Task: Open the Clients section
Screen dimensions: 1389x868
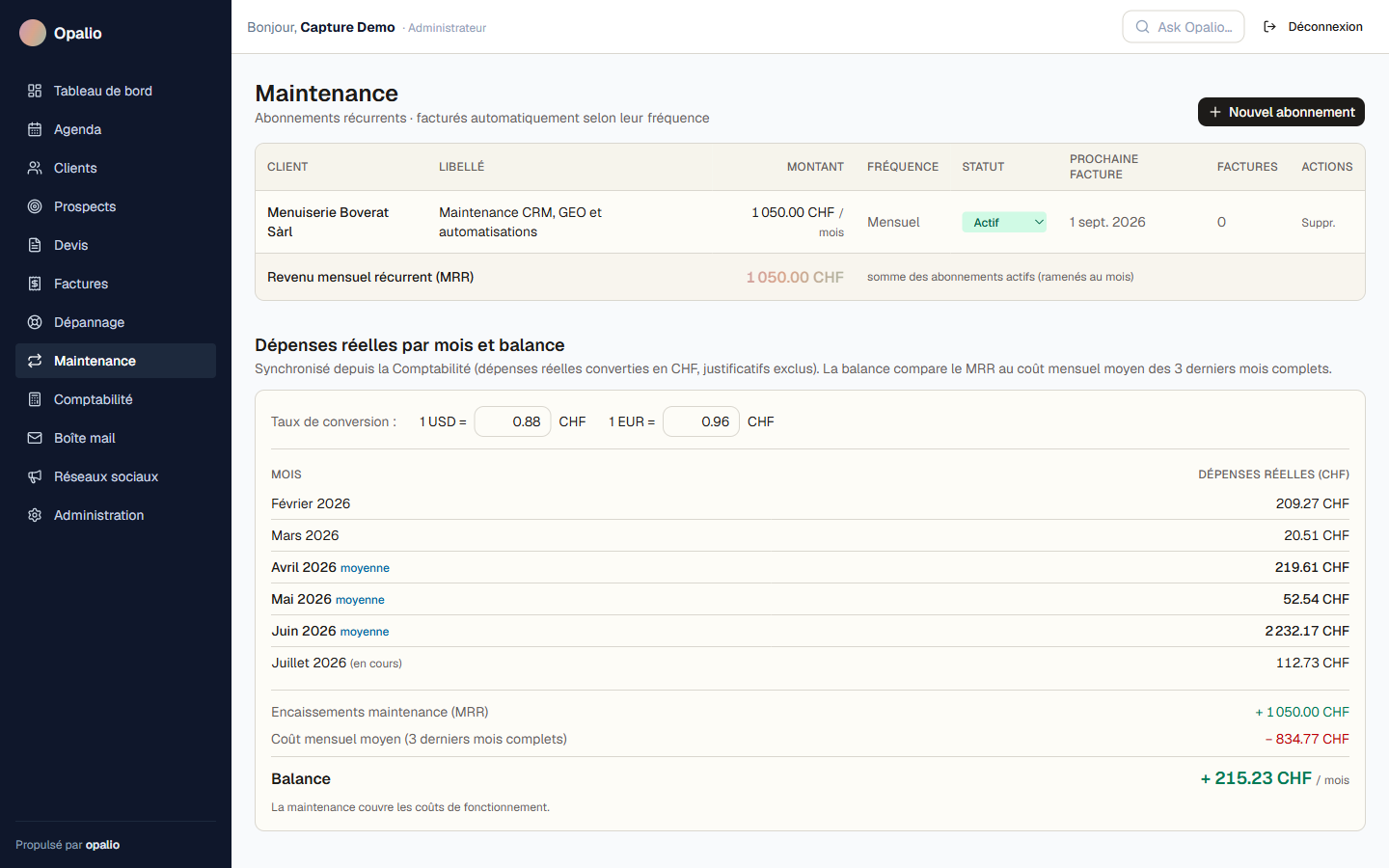Action: pyautogui.click(x=116, y=168)
